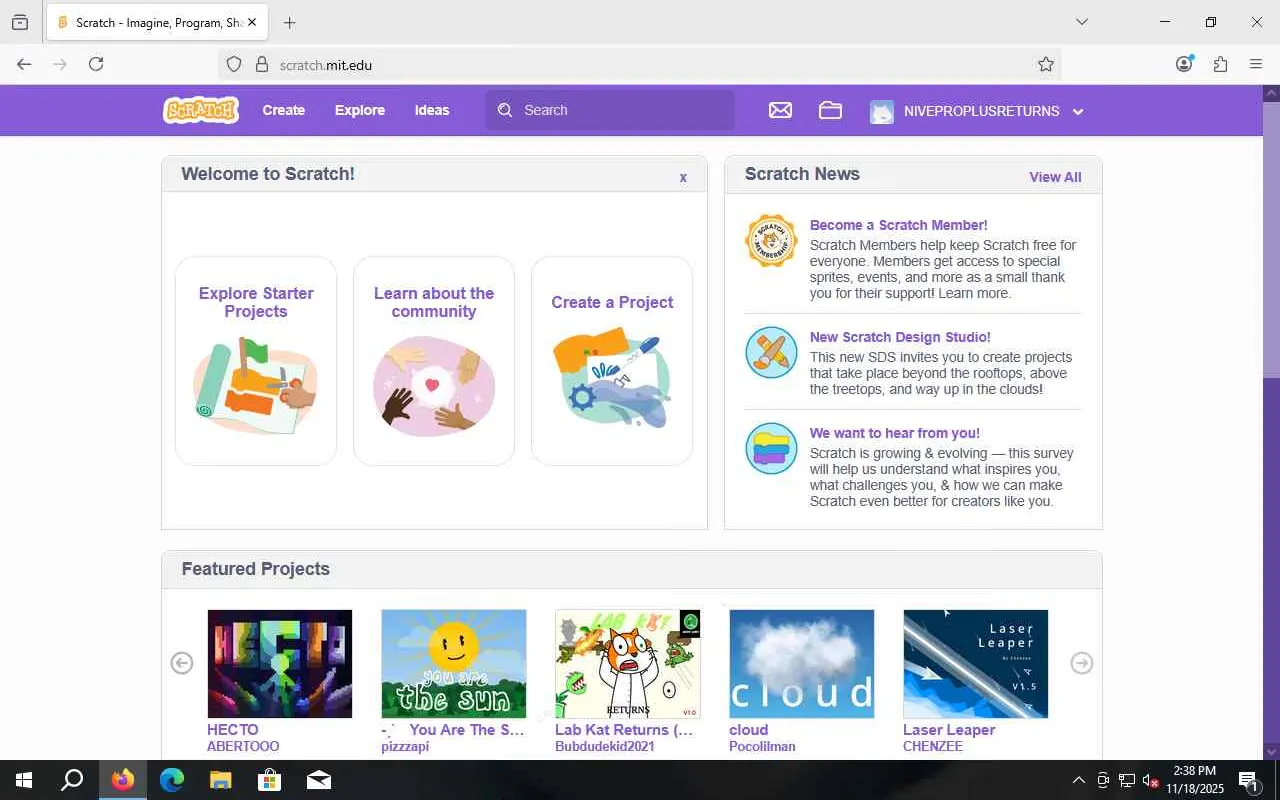1280x800 pixels.
Task: Click the survey news icon
Action: (x=771, y=448)
